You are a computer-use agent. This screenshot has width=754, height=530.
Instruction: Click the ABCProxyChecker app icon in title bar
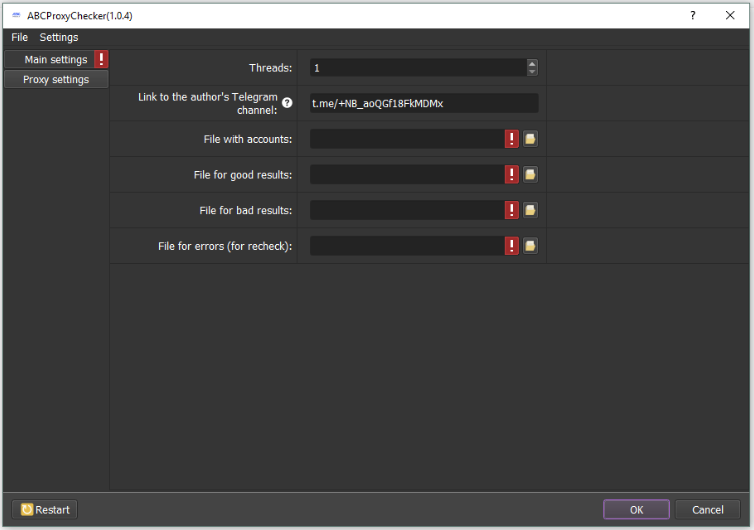point(16,15)
